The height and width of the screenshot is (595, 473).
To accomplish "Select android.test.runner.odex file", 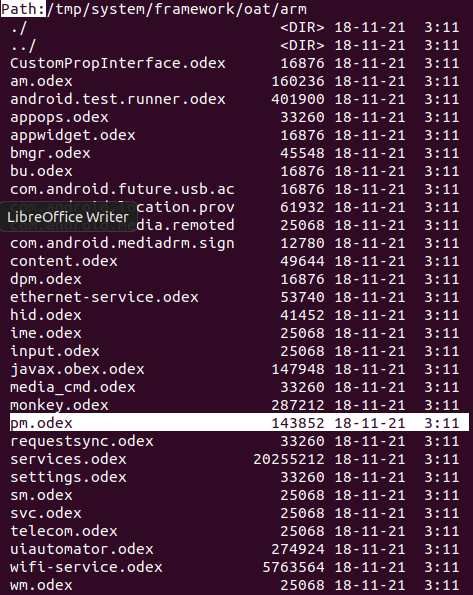I will (239, 99).
